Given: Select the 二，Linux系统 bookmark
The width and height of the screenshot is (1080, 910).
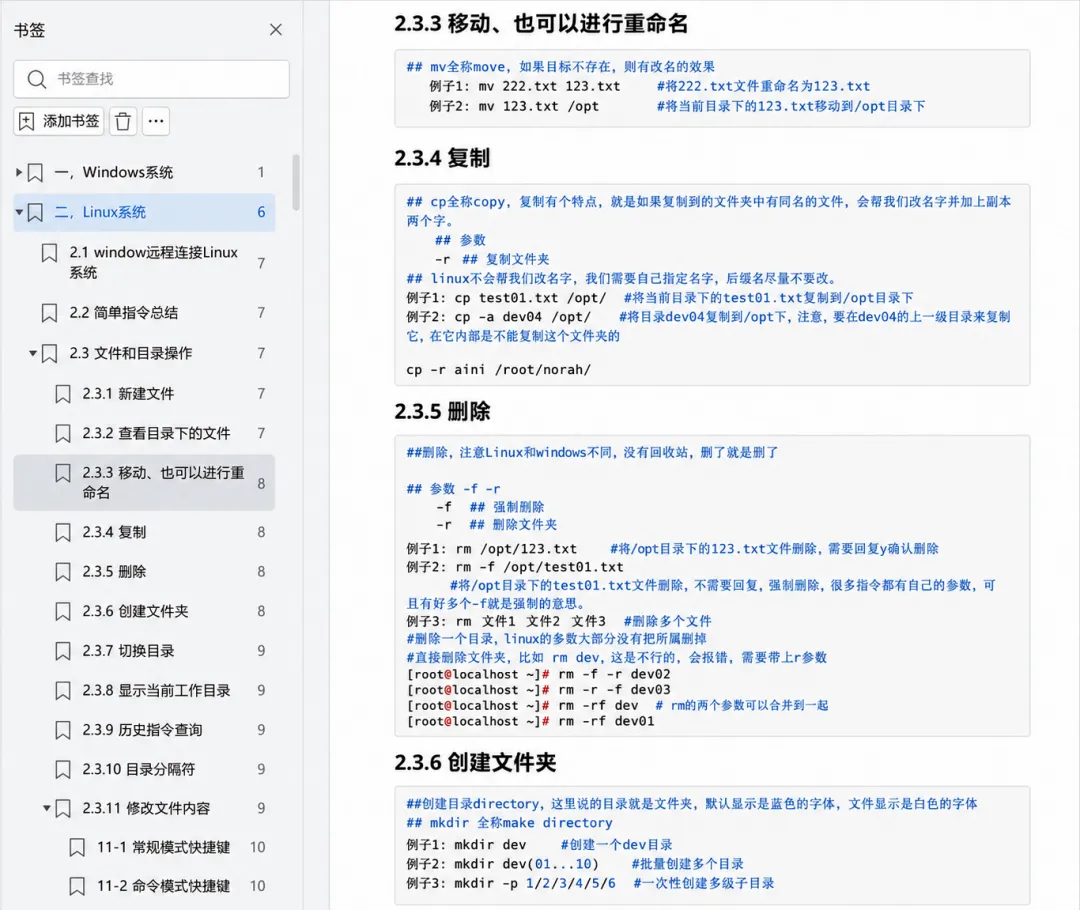Looking at the screenshot, I should click(144, 212).
